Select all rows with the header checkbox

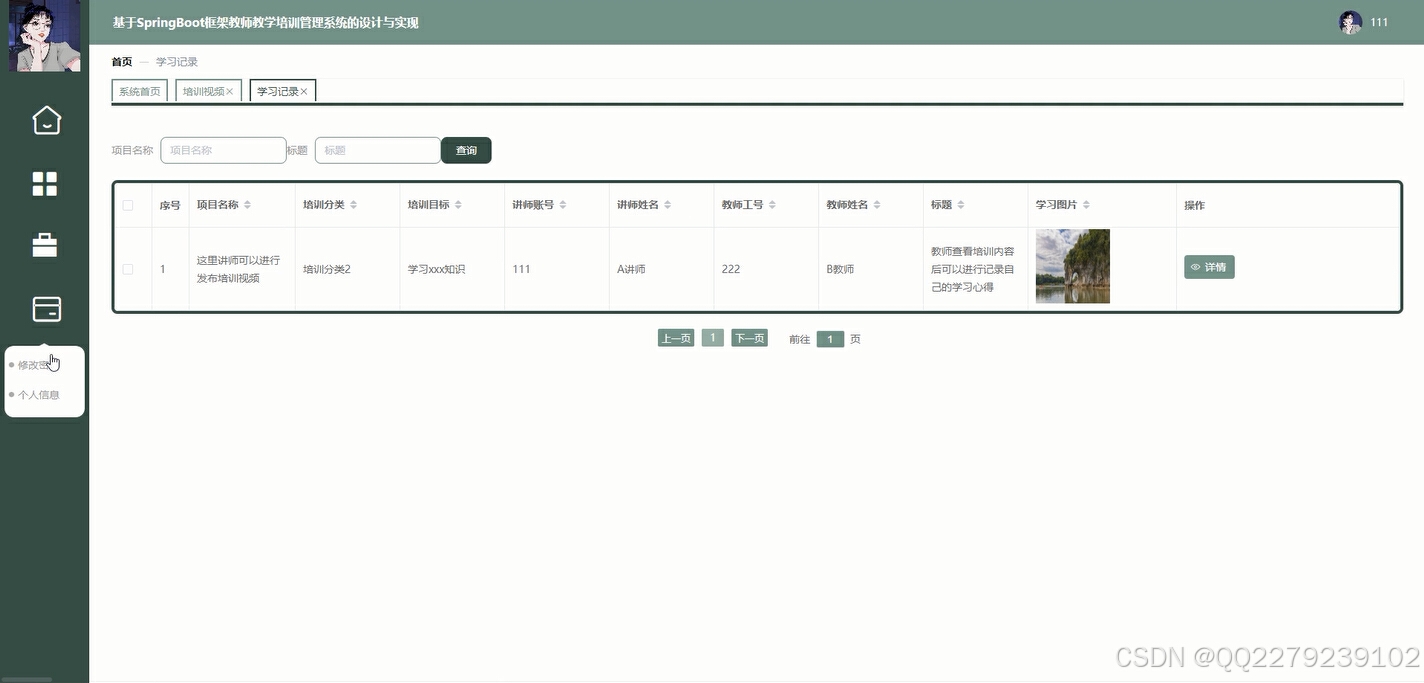pyautogui.click(x=127, y=204)
